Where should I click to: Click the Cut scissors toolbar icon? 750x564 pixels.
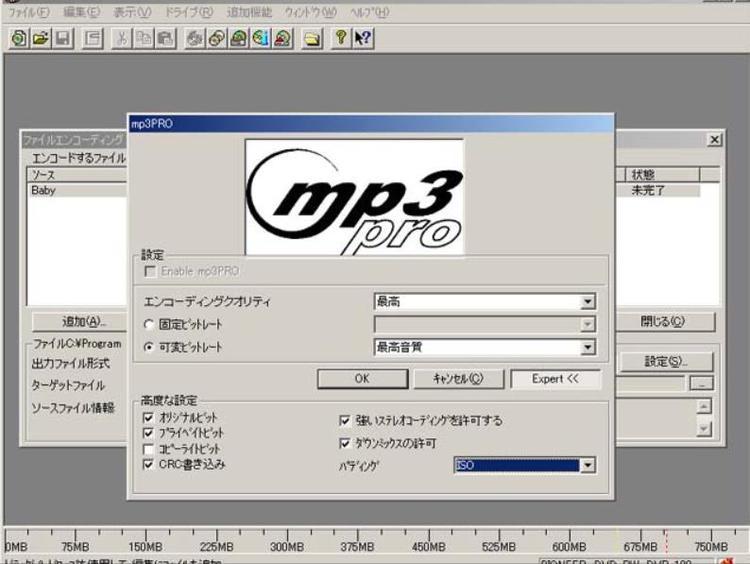tap(121, 38)
